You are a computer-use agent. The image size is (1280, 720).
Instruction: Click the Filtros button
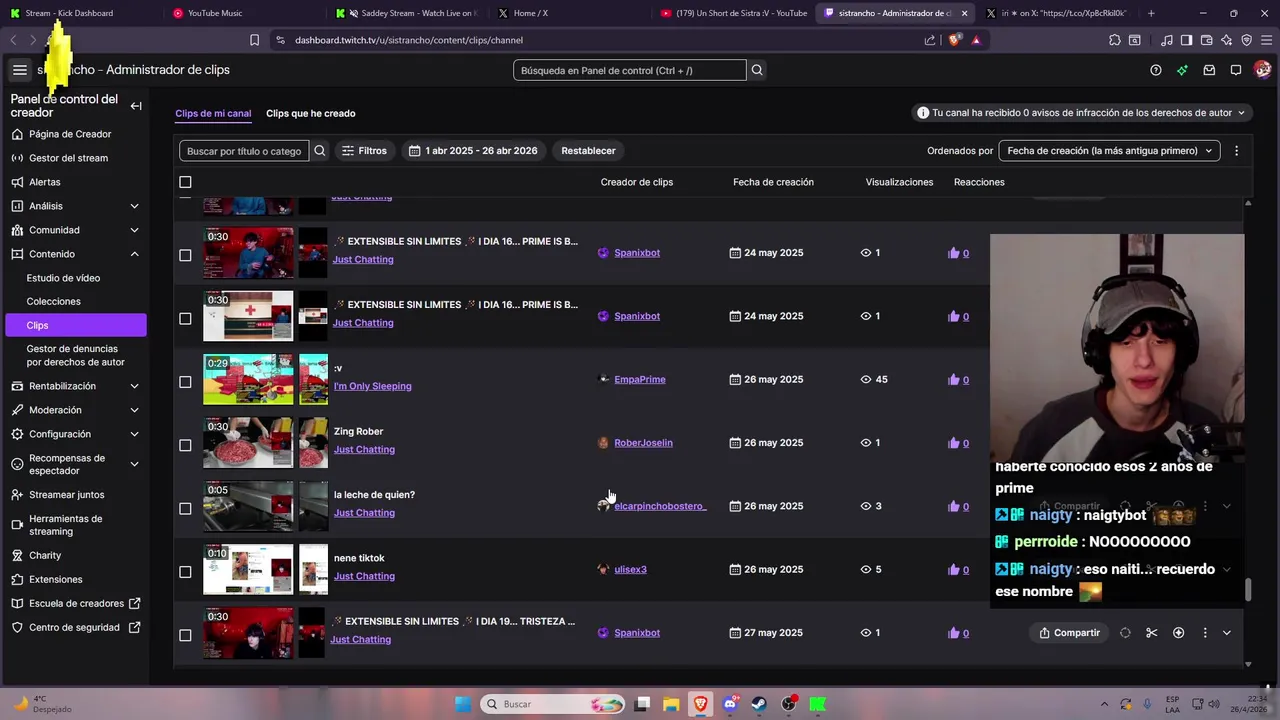tap(364, 151)
